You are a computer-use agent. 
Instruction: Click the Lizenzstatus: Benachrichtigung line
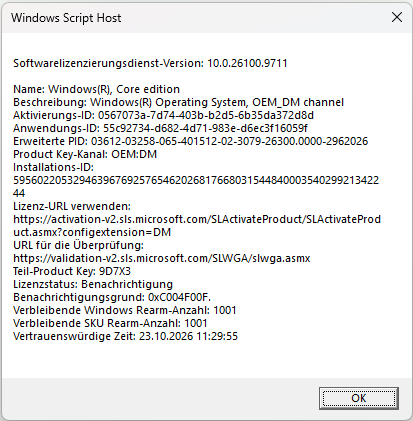tap(93, 284)
